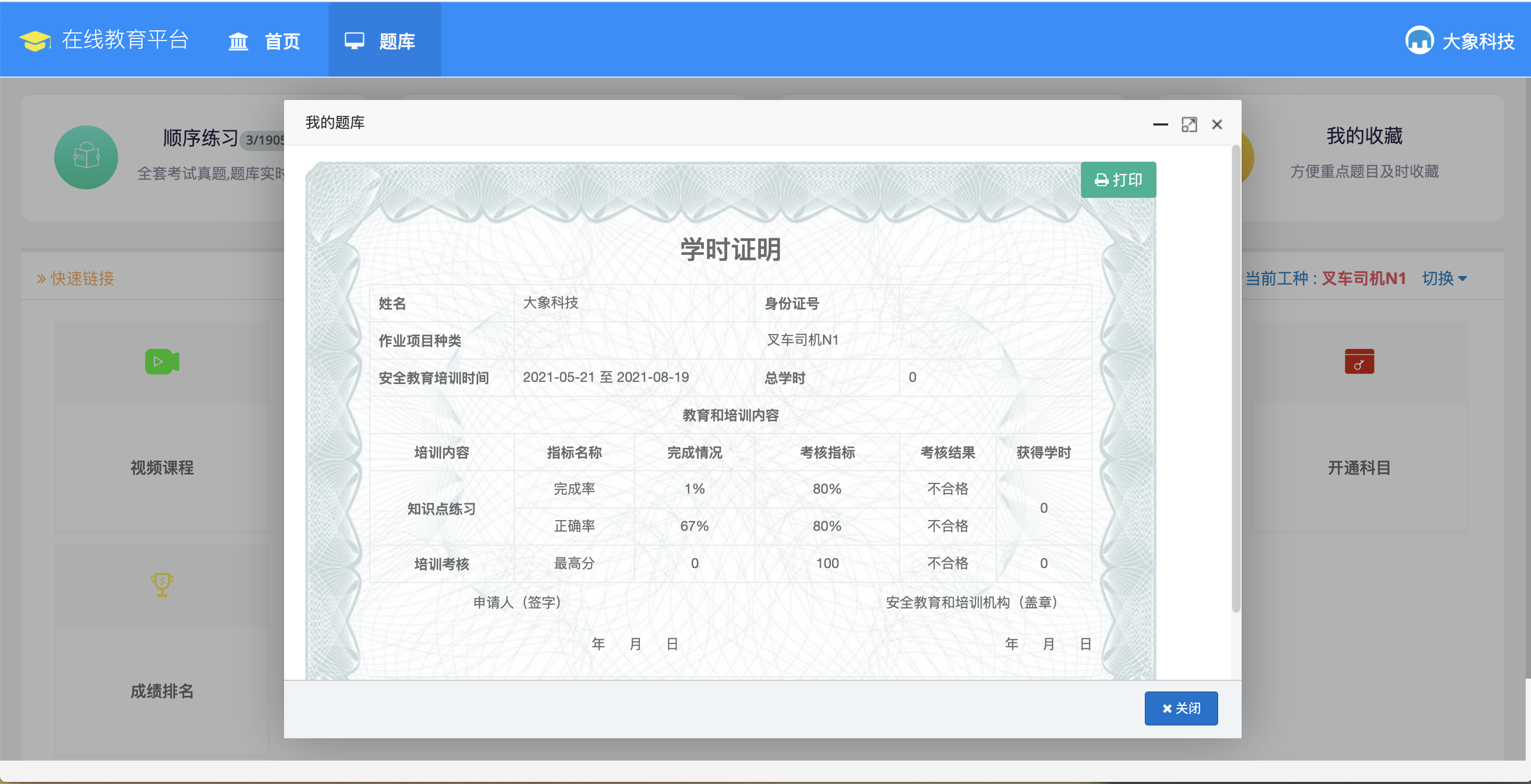Maximize the 我的题库 dialog window
This screenshot has width=1531, height=784.
[1188, 124]
